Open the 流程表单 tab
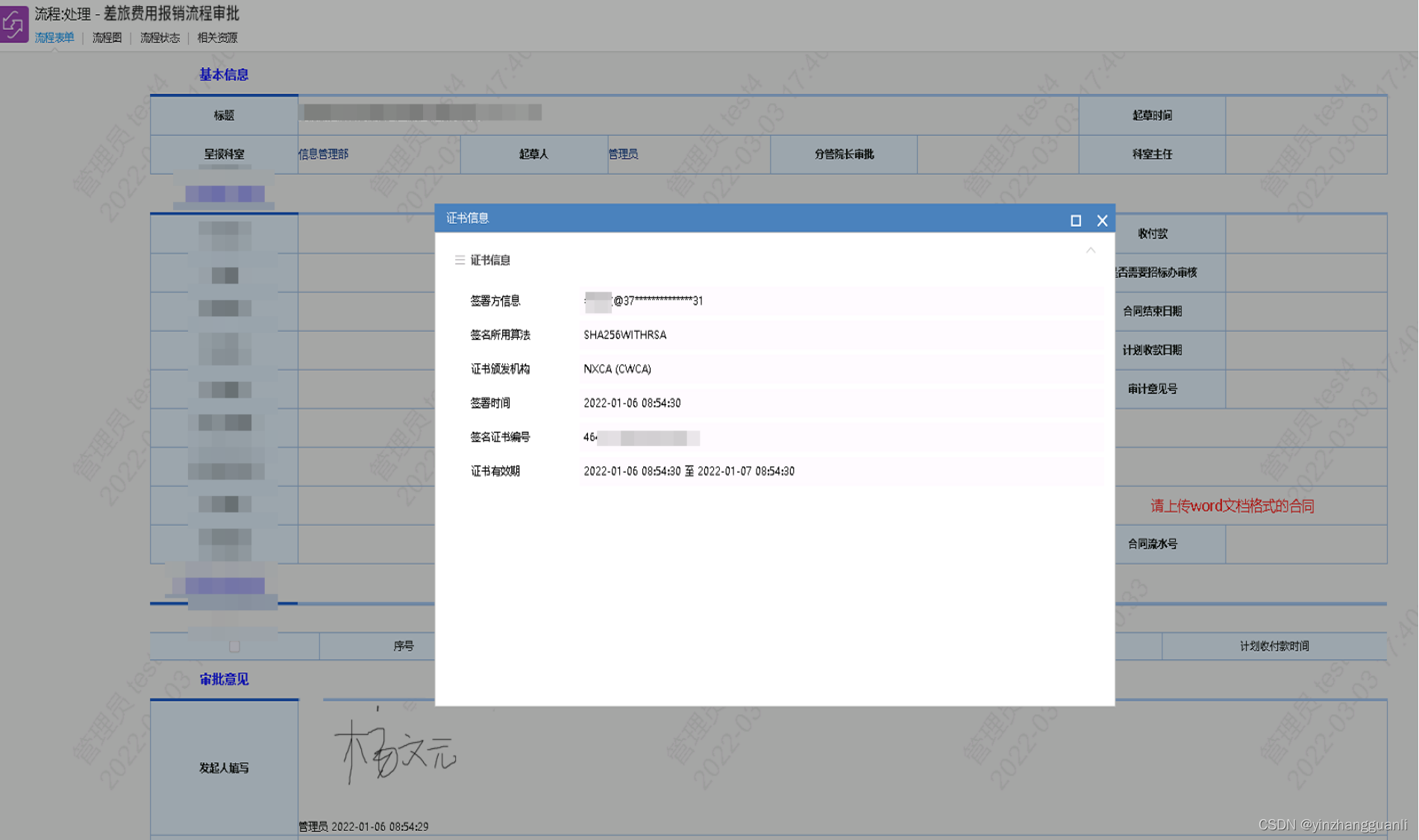 click(54, 37)
